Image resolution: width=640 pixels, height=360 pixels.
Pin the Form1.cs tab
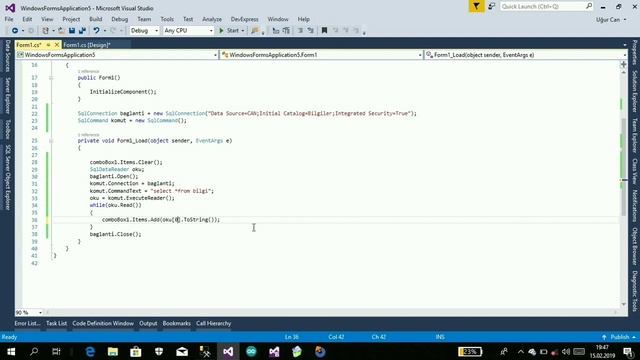click(48, 44)
